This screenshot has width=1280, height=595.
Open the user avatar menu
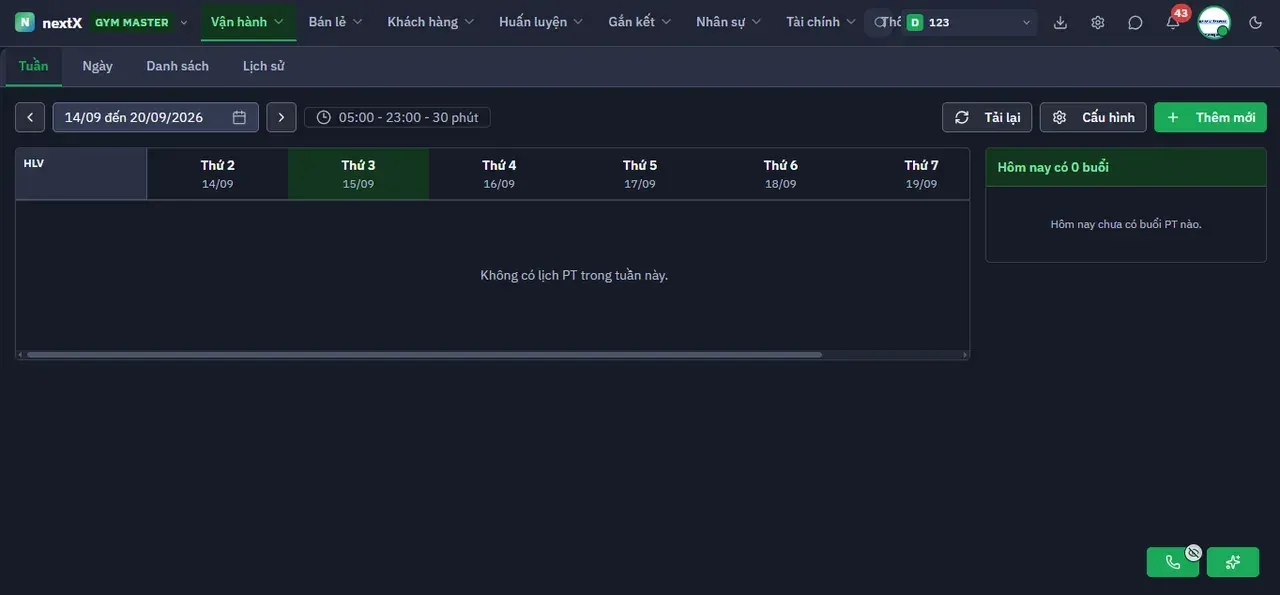pyautogui.click(x=1214, y=22)
